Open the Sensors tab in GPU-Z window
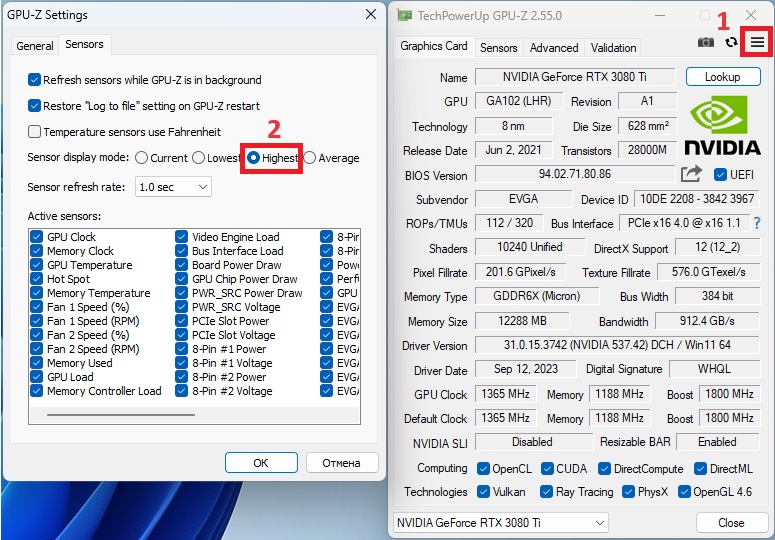 498,47
